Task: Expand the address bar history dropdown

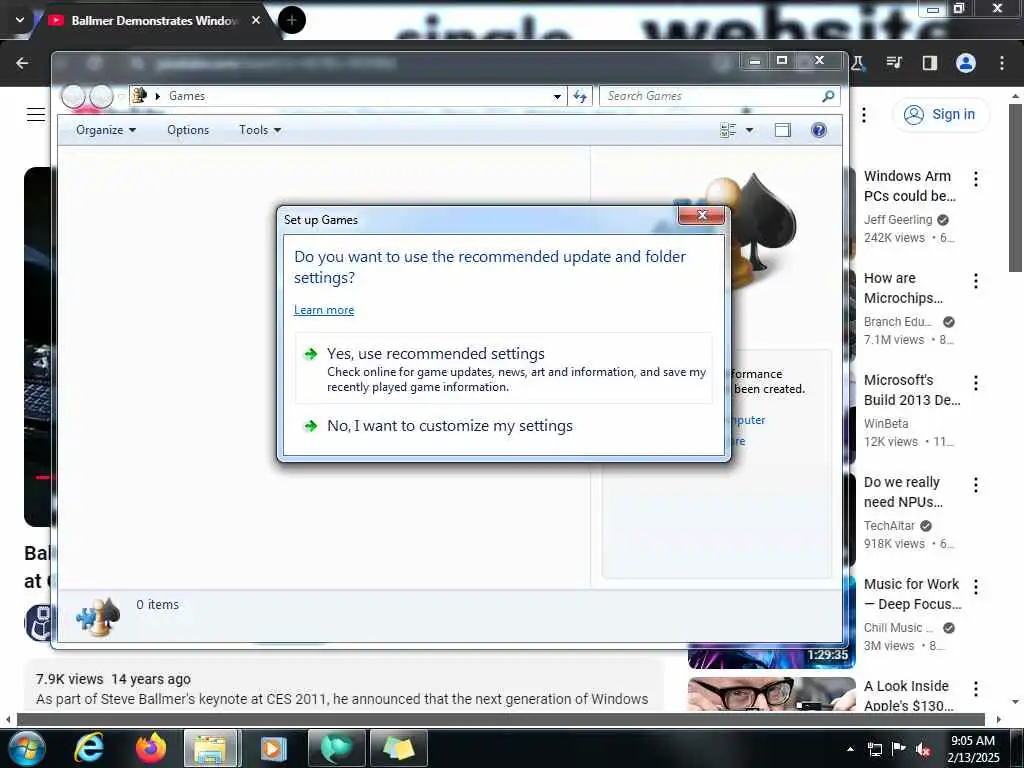Action: tap(557, 96)
